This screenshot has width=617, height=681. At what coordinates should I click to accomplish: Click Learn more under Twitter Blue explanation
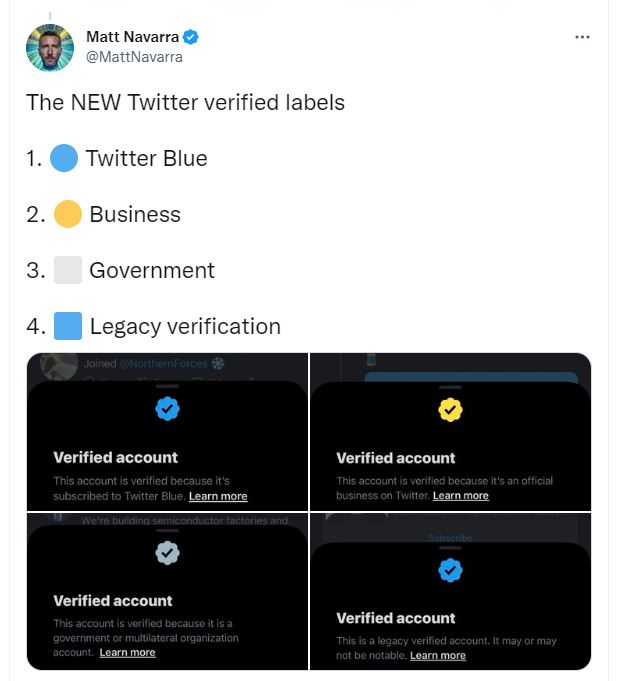218,496
